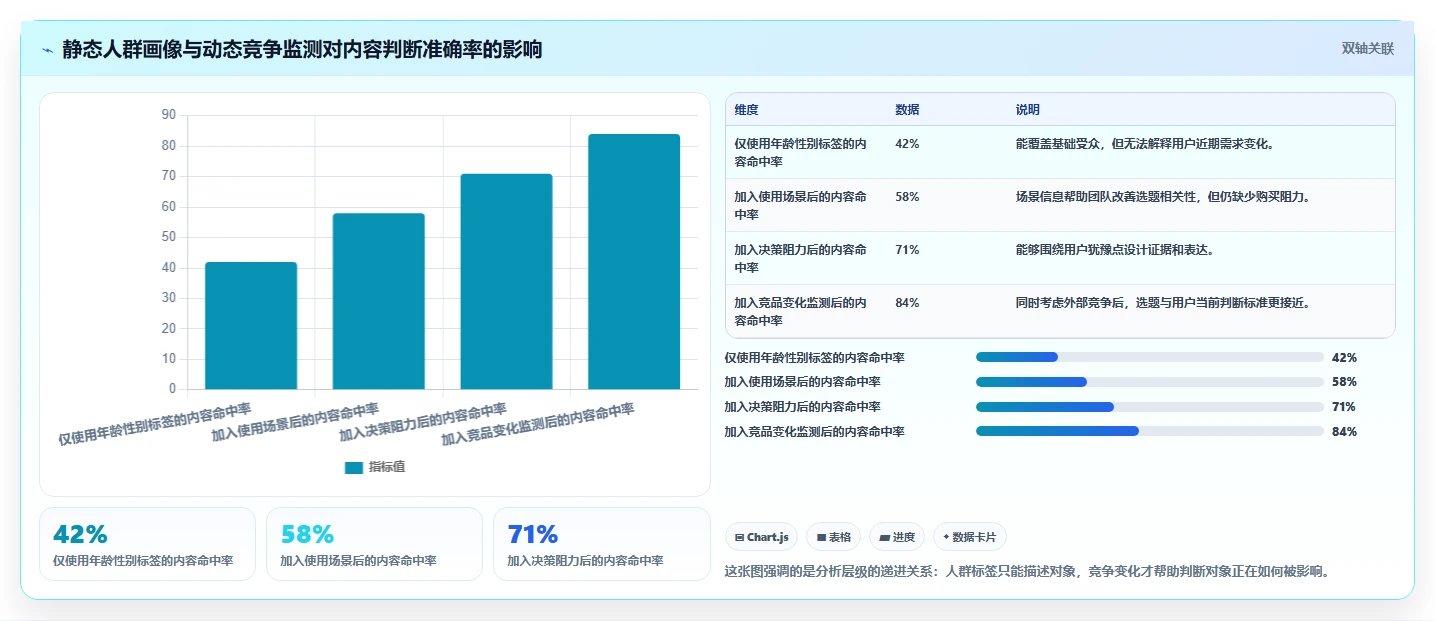Screen dimensions: 1435x621
Task: Click progress bar for 加入使用场景后的内容命中率
Action: point(1150,382)
